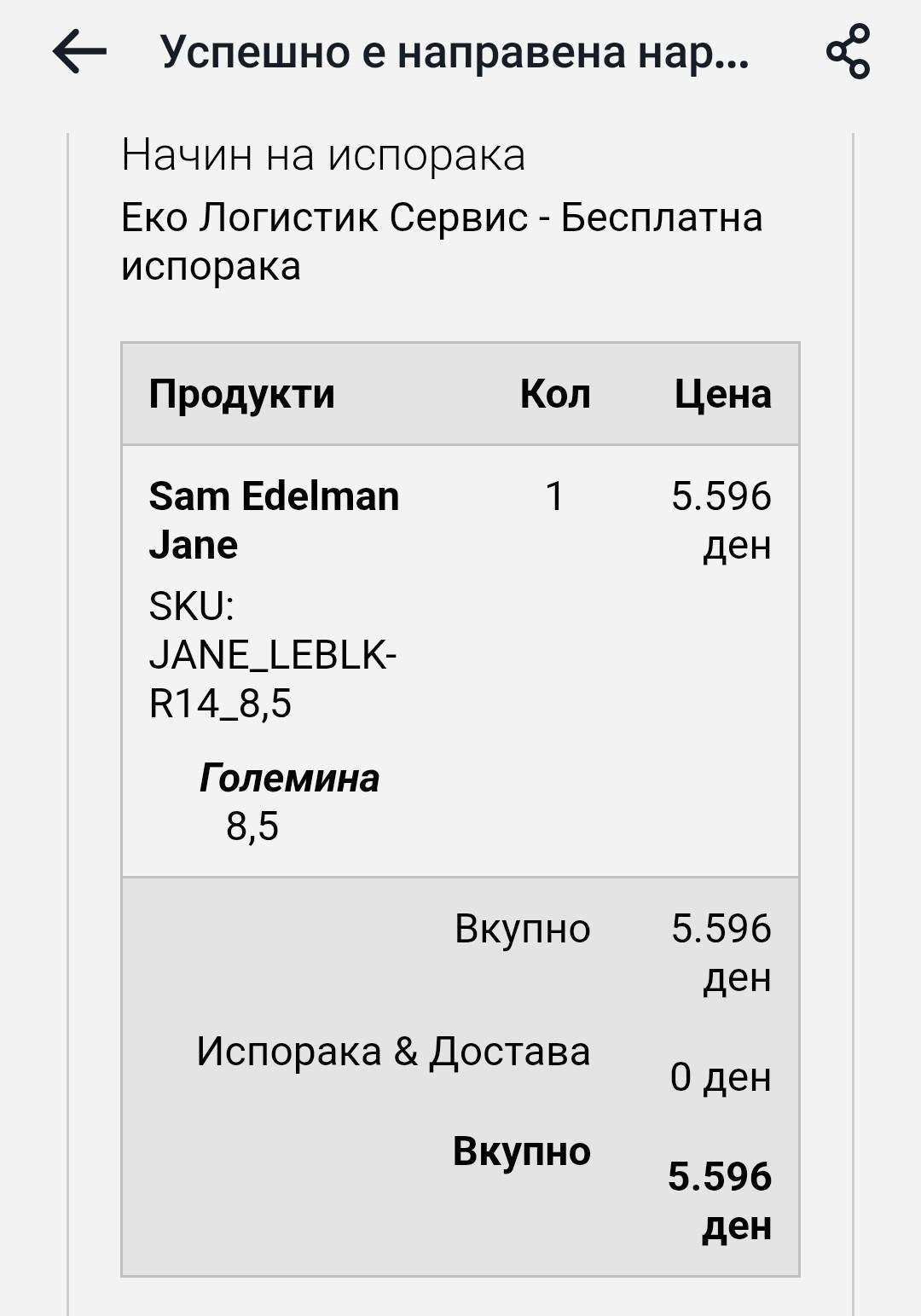Tap the back arrow icon
This screenshot has width=921, height=1316.
tap(79, 51)
